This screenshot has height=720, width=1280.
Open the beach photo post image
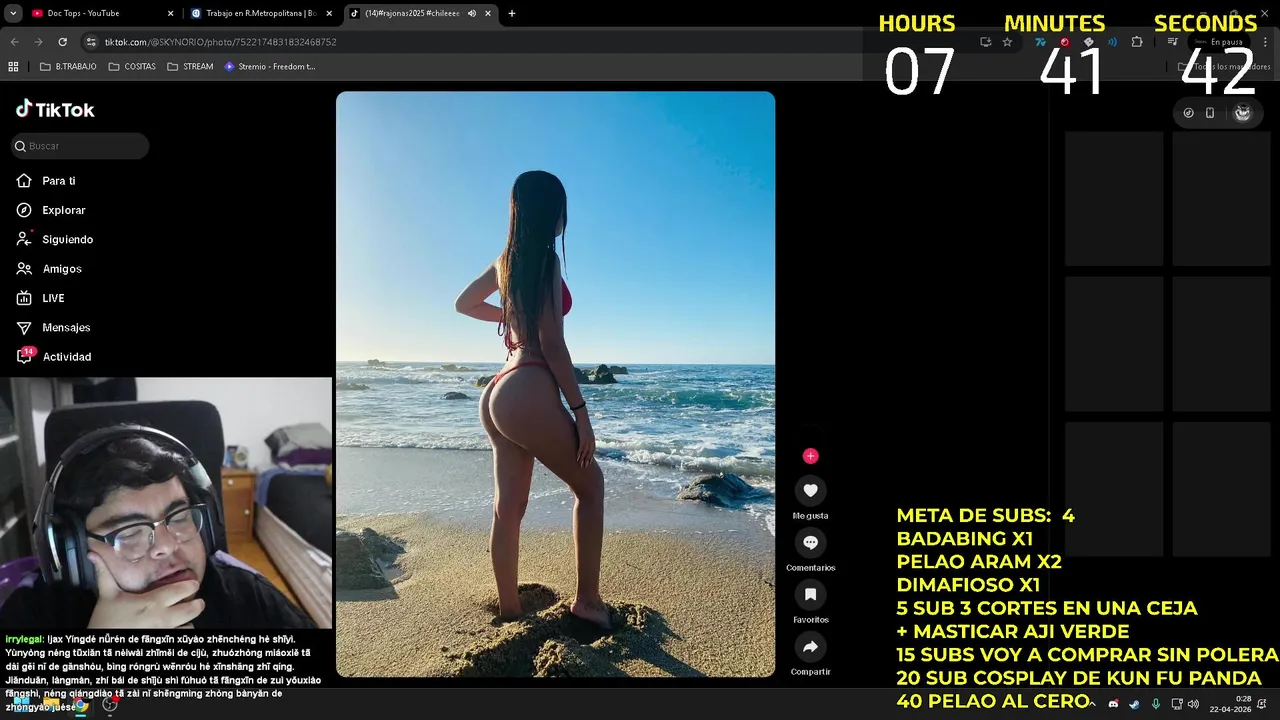555,384
